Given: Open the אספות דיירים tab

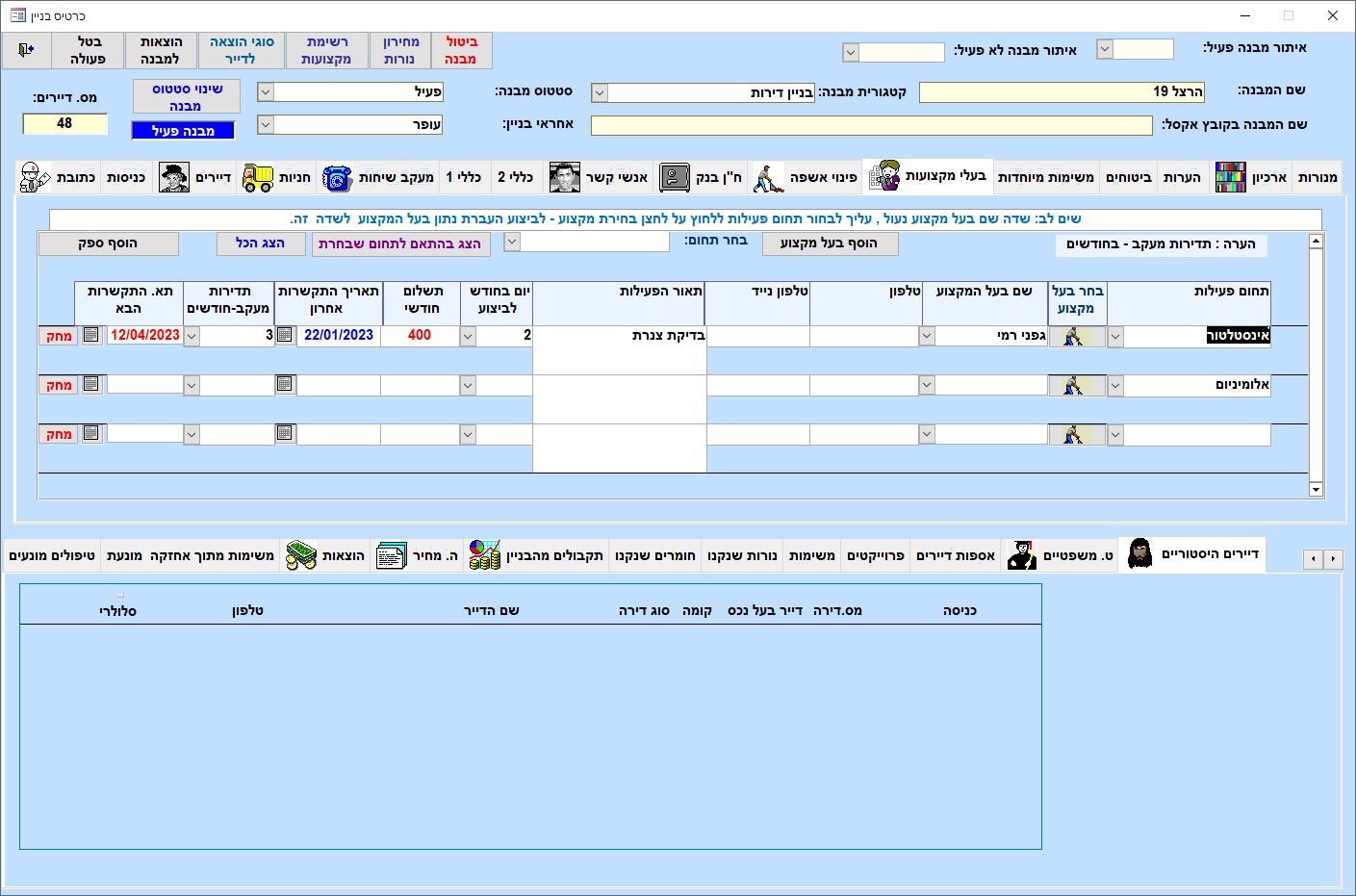Looking at the screenshot, I should [x=956, y=555].
